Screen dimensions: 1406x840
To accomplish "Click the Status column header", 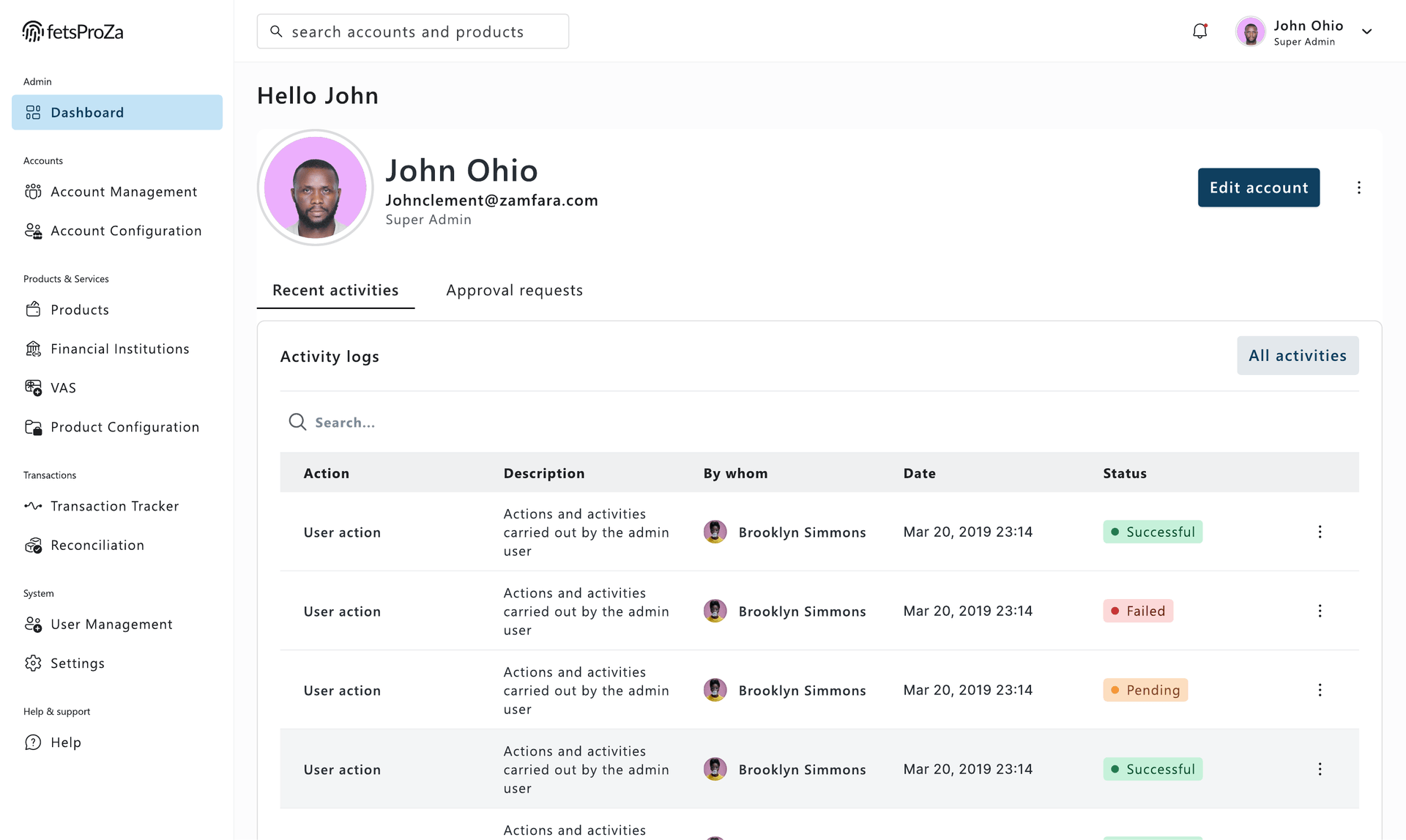I will [1125, 473].
